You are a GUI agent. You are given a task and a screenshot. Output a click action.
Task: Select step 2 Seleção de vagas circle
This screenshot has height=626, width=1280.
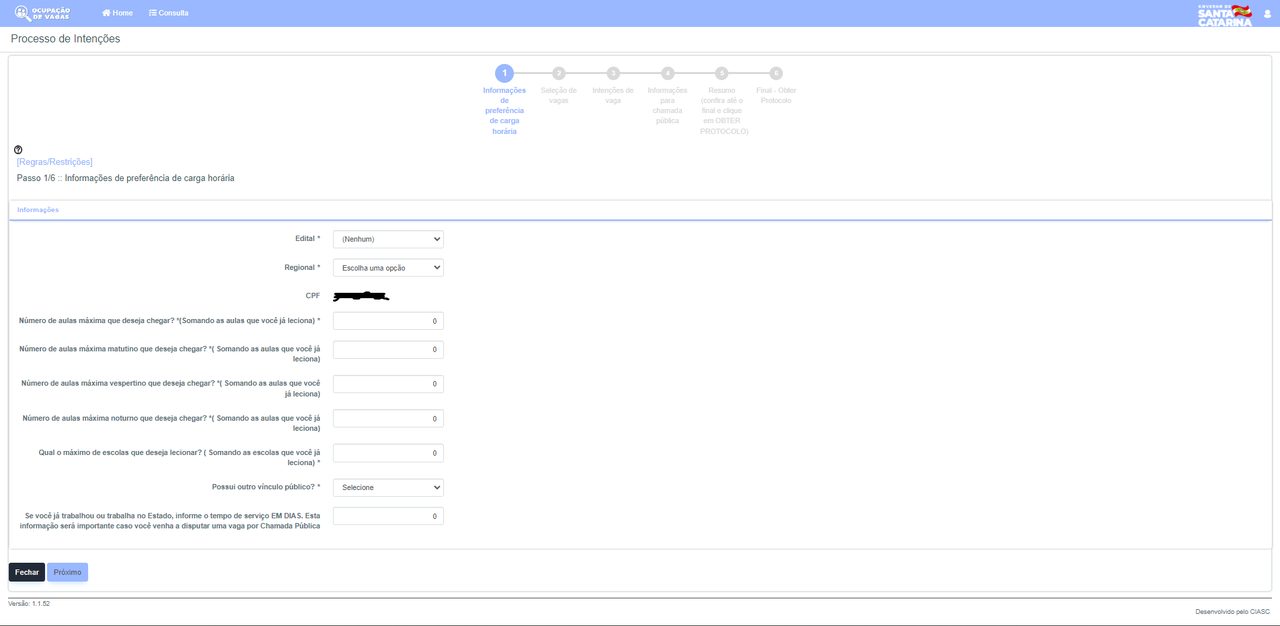click(559, 73)
